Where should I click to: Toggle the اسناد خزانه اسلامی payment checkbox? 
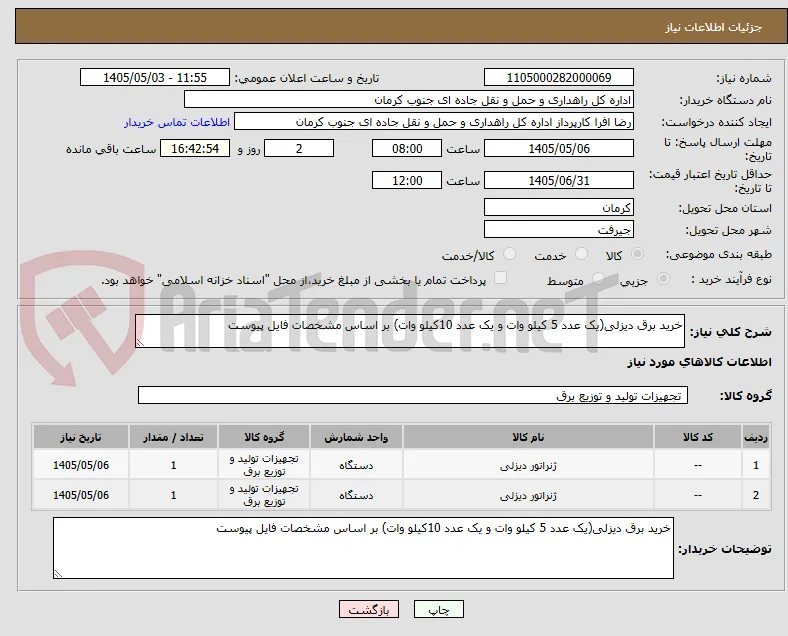pos(500,278)
